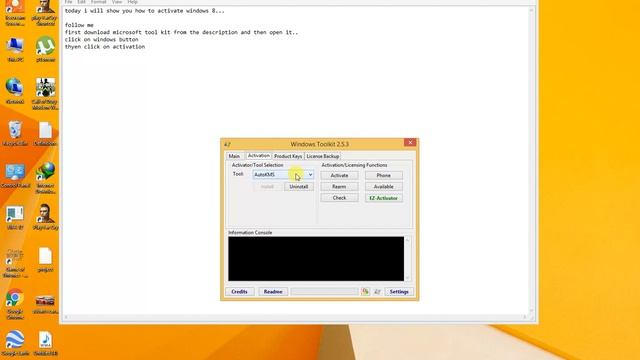This screenshot has width=640, height=360.
Task: Switch to the Main tab
Action: coord(234,156)
